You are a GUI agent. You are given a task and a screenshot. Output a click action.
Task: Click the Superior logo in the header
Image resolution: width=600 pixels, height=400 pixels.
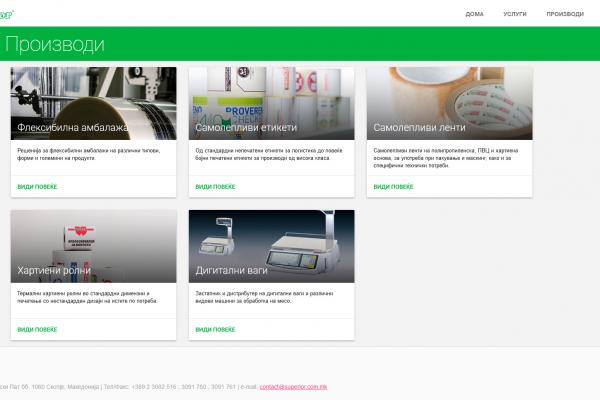8,13
